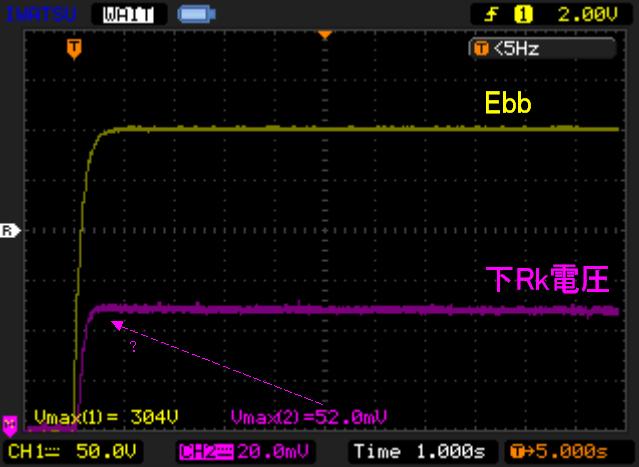This screenshot has height=467, width=639.
Task: Select the yellow Ebb trace label
Action: tap(508, 103)
